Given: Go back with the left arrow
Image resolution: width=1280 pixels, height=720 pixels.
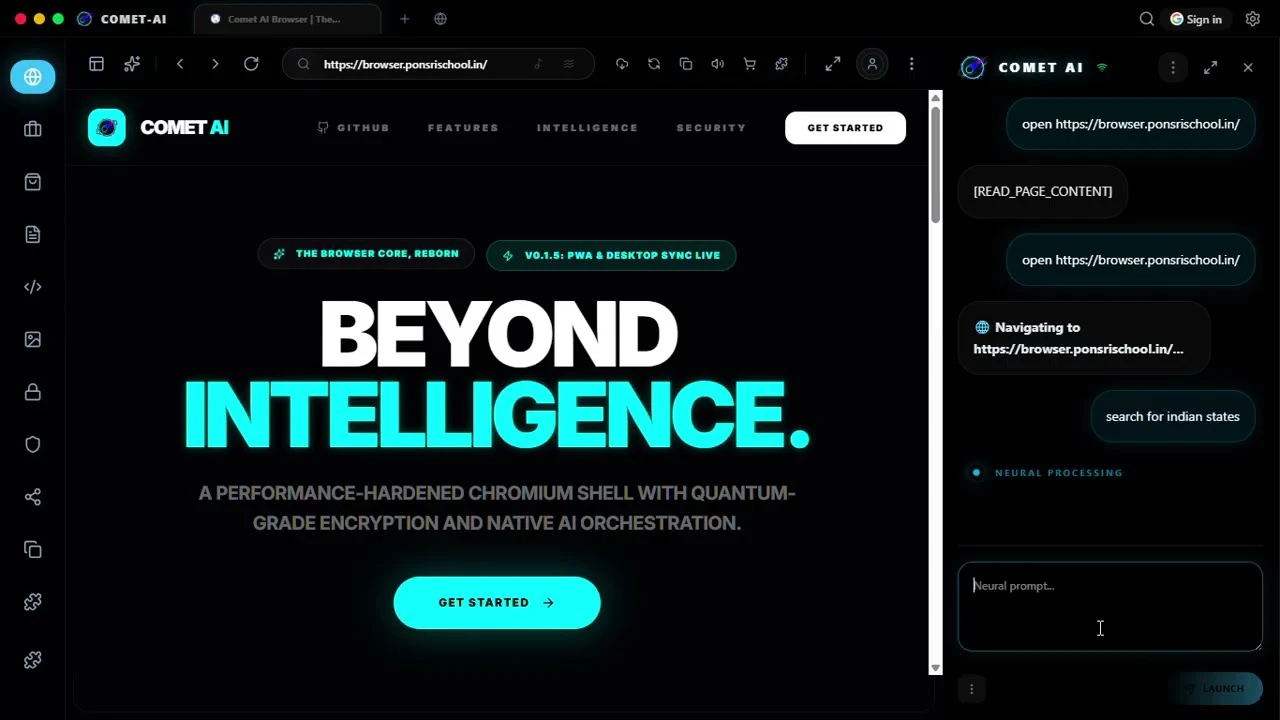Looking at the screenshot, I should point(180,64).
